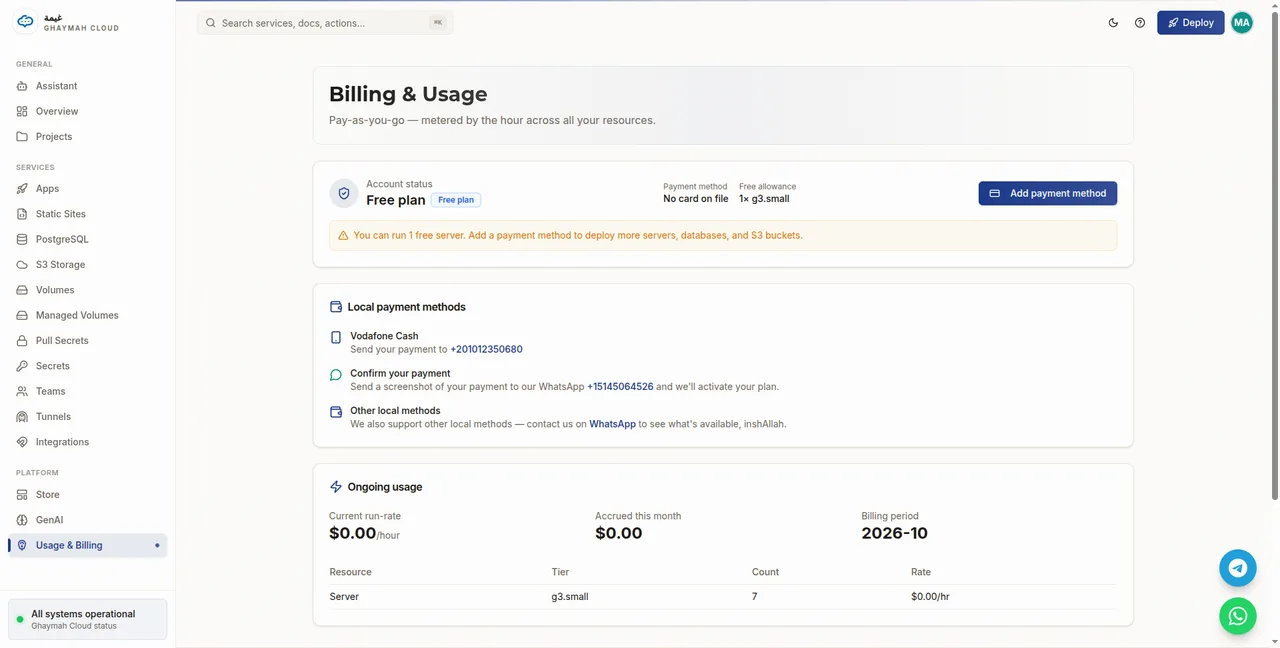Viewport: 1280px width, 648px height.
Task: Click the Overview grid icon
Action: [22, 111]
